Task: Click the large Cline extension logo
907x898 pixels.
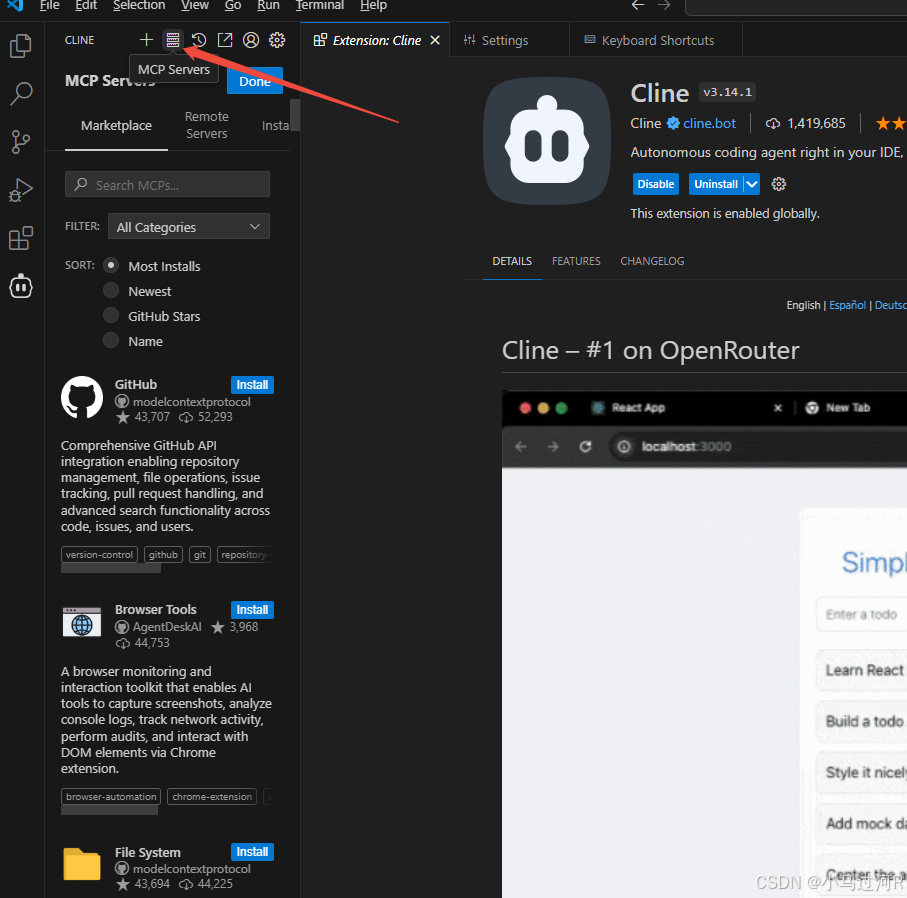Action: click(547, 141)
